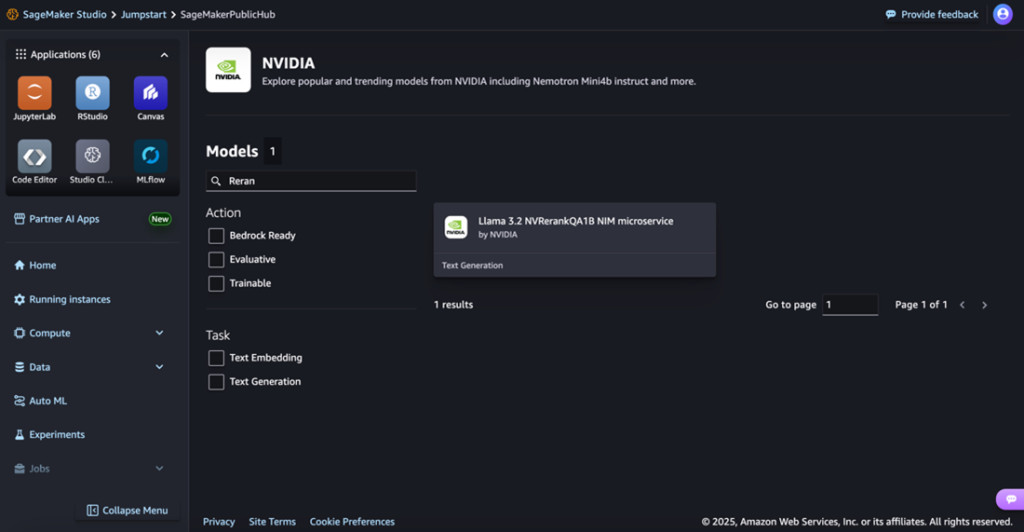Viewport: 1024px width, 532px height.
Task: Click the user profile avatar icon
Action: (1002, 14)
